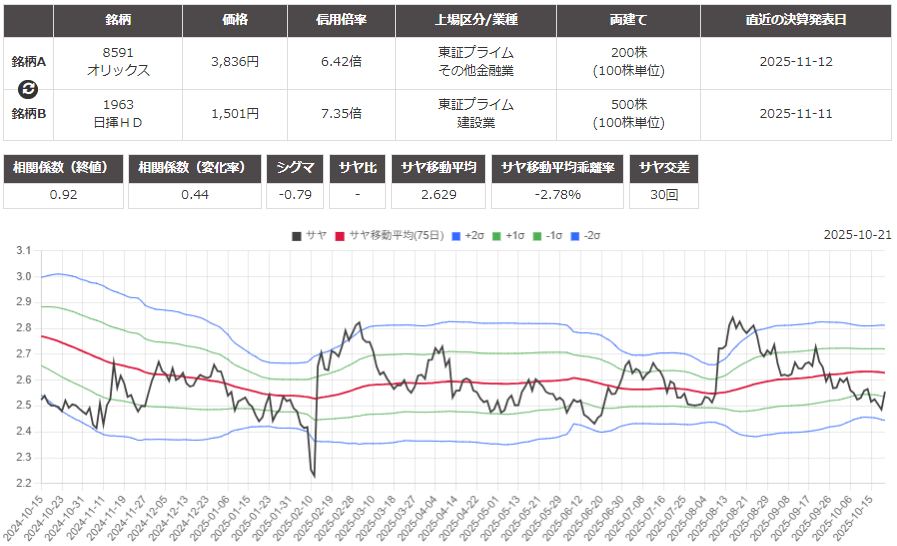Click the 上場区分/業種 column header

[x=475, y=20]
